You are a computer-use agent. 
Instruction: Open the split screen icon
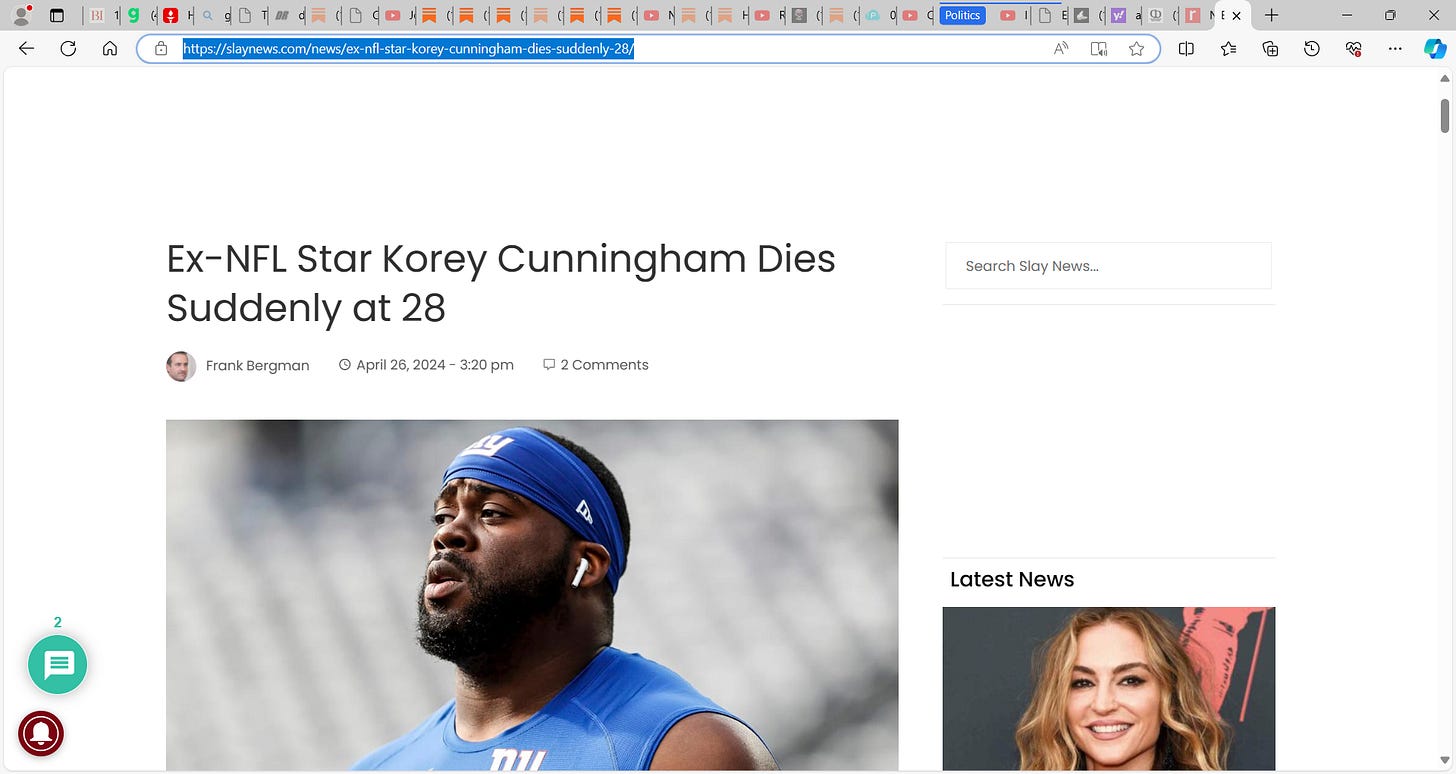click(1186, 48)
